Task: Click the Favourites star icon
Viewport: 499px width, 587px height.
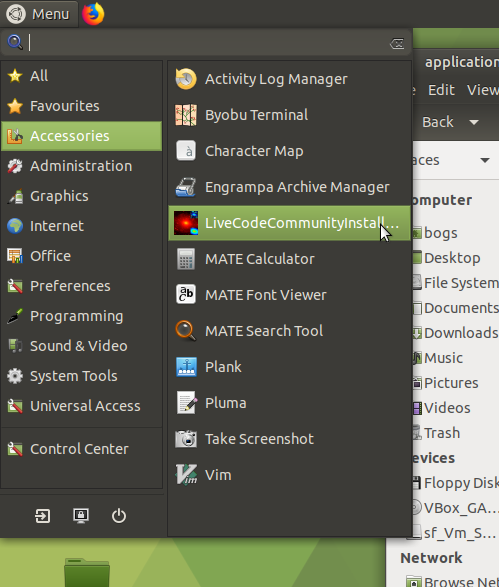Action: coord(15,106)
